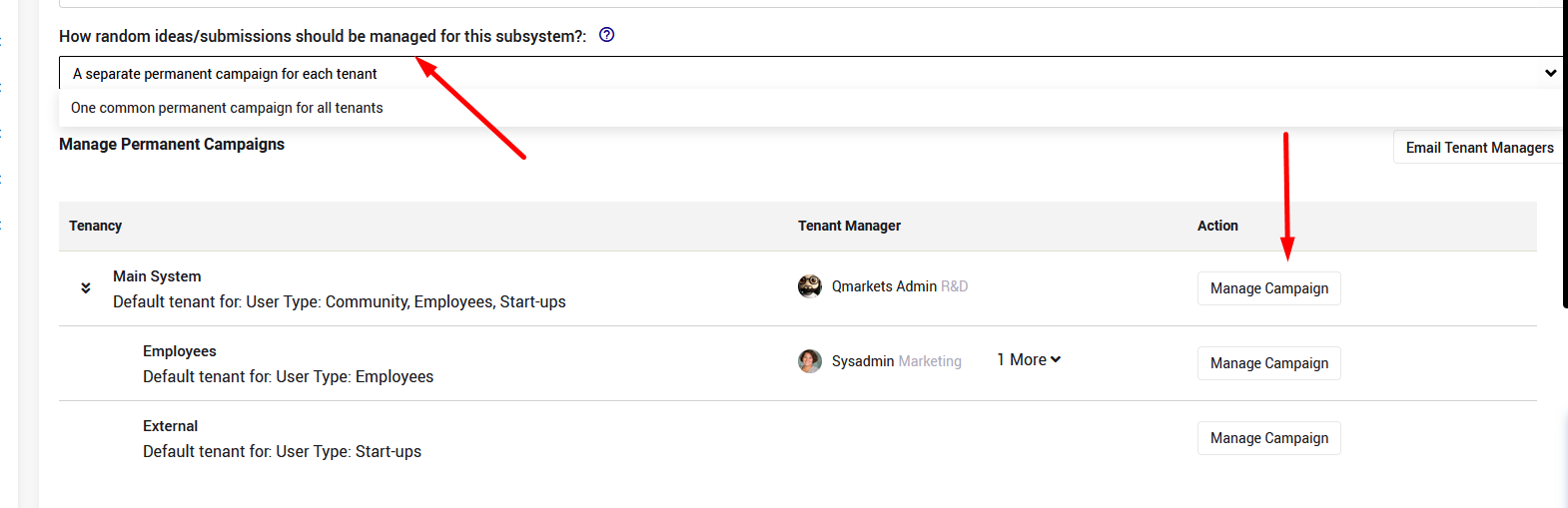Image resolution: width=1568 pixels, height=508 pixels.
Task: Click the Sysadmin manager name
Action: (x=863, y=361)
